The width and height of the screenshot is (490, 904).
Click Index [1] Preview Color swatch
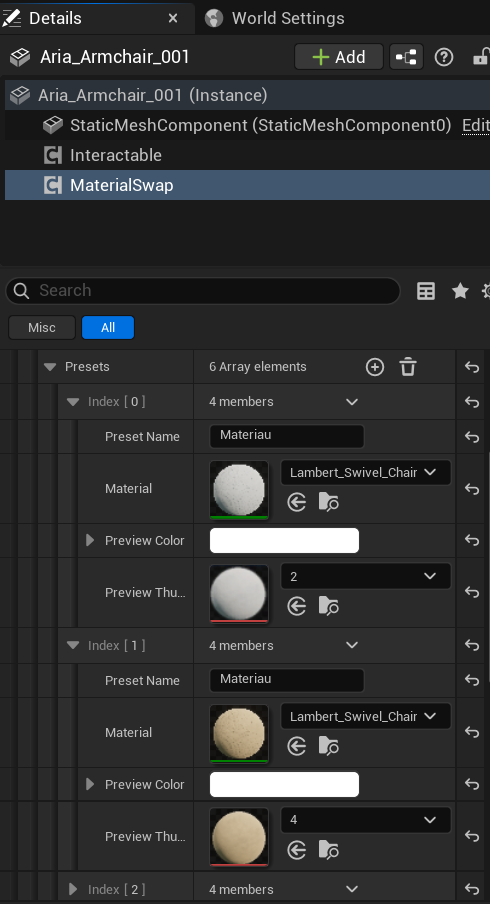point(284,784)
